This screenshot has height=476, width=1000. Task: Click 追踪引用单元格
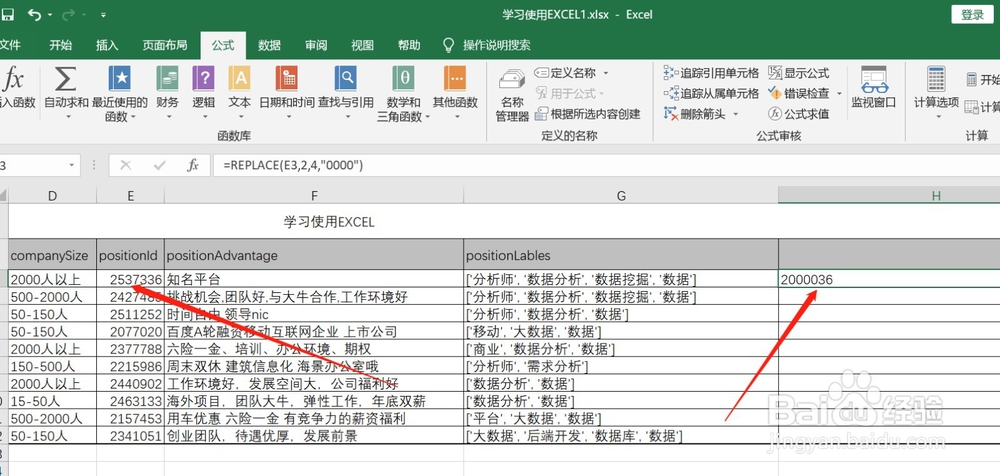[711, 73]
